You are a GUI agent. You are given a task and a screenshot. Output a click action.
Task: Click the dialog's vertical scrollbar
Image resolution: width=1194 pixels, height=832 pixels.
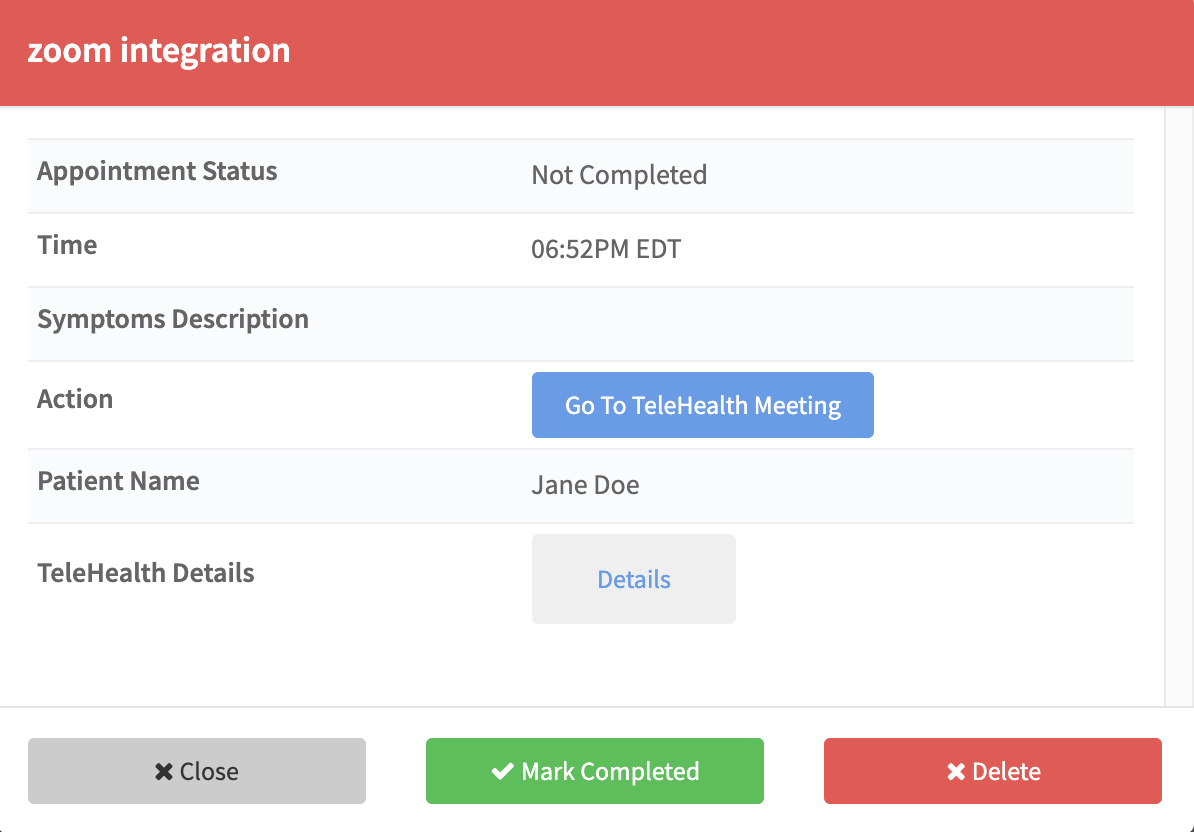coord(1179,407)
